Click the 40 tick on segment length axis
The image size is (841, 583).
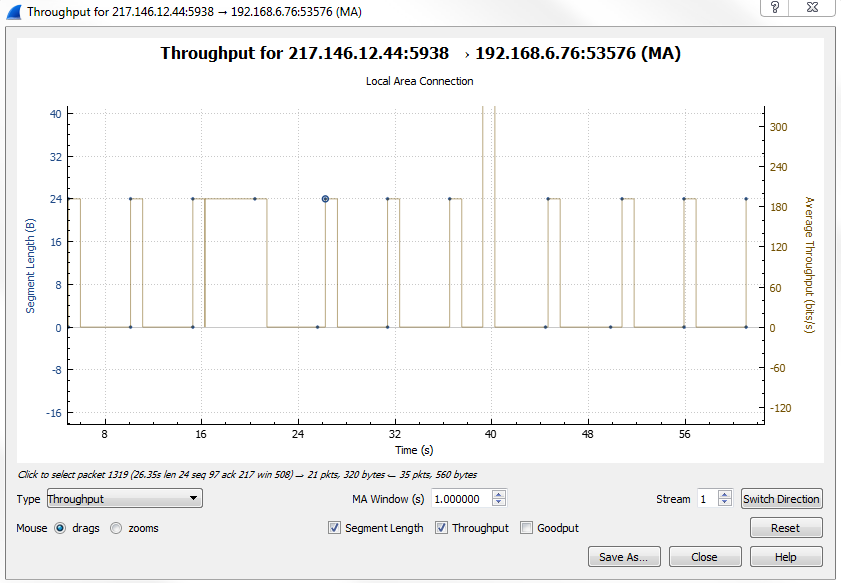tap(56, 114)
